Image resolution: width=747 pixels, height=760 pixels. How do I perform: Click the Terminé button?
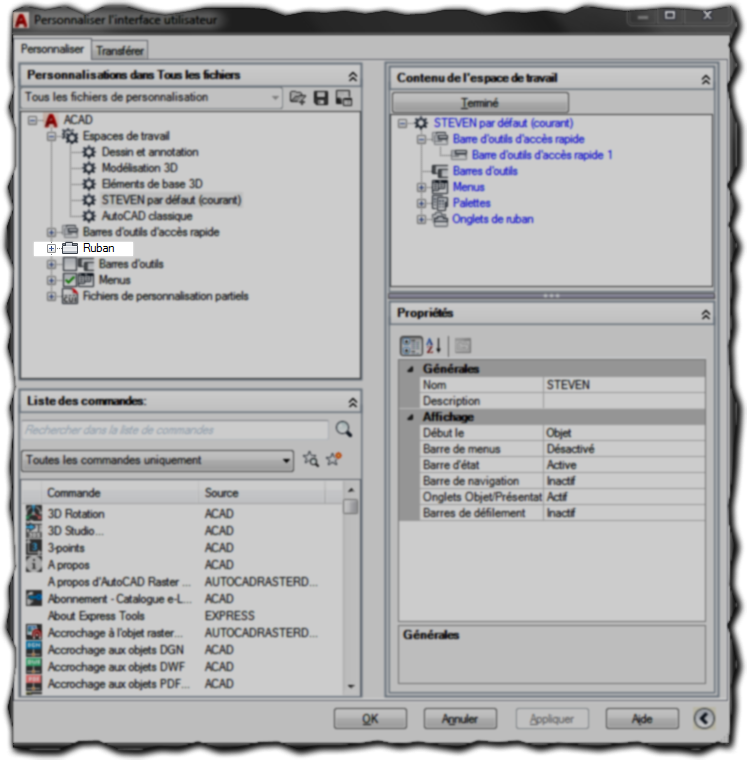(x=480, y=103)
